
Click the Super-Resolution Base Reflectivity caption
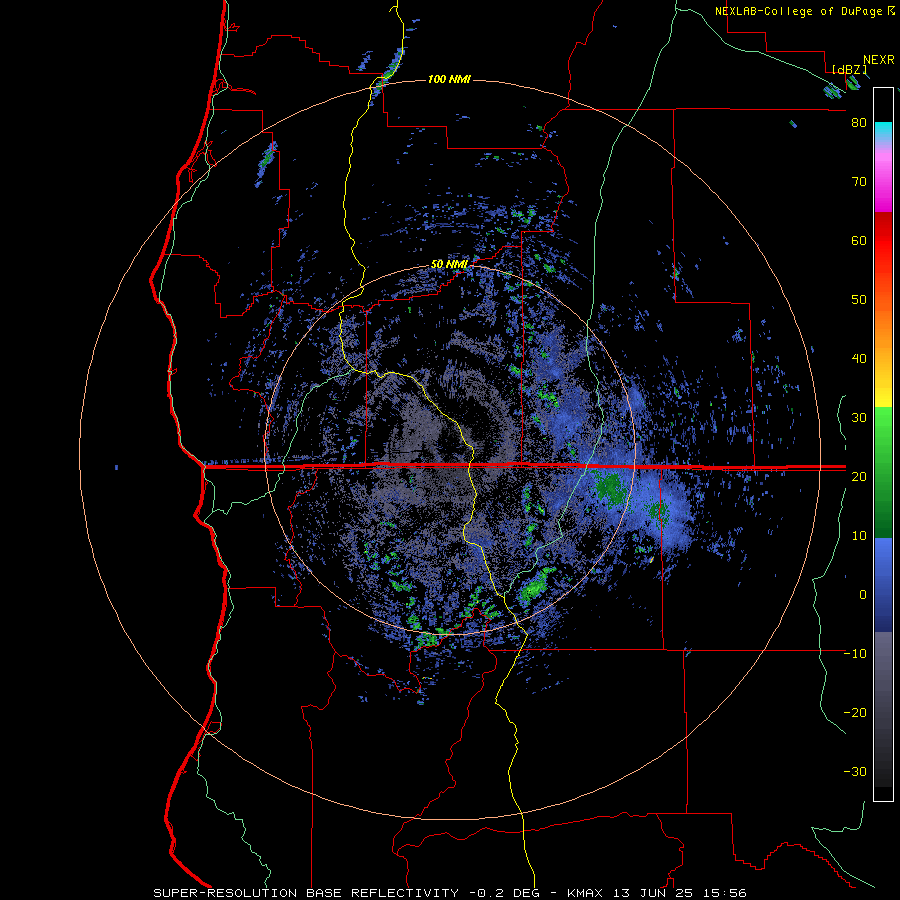(306, 893)
